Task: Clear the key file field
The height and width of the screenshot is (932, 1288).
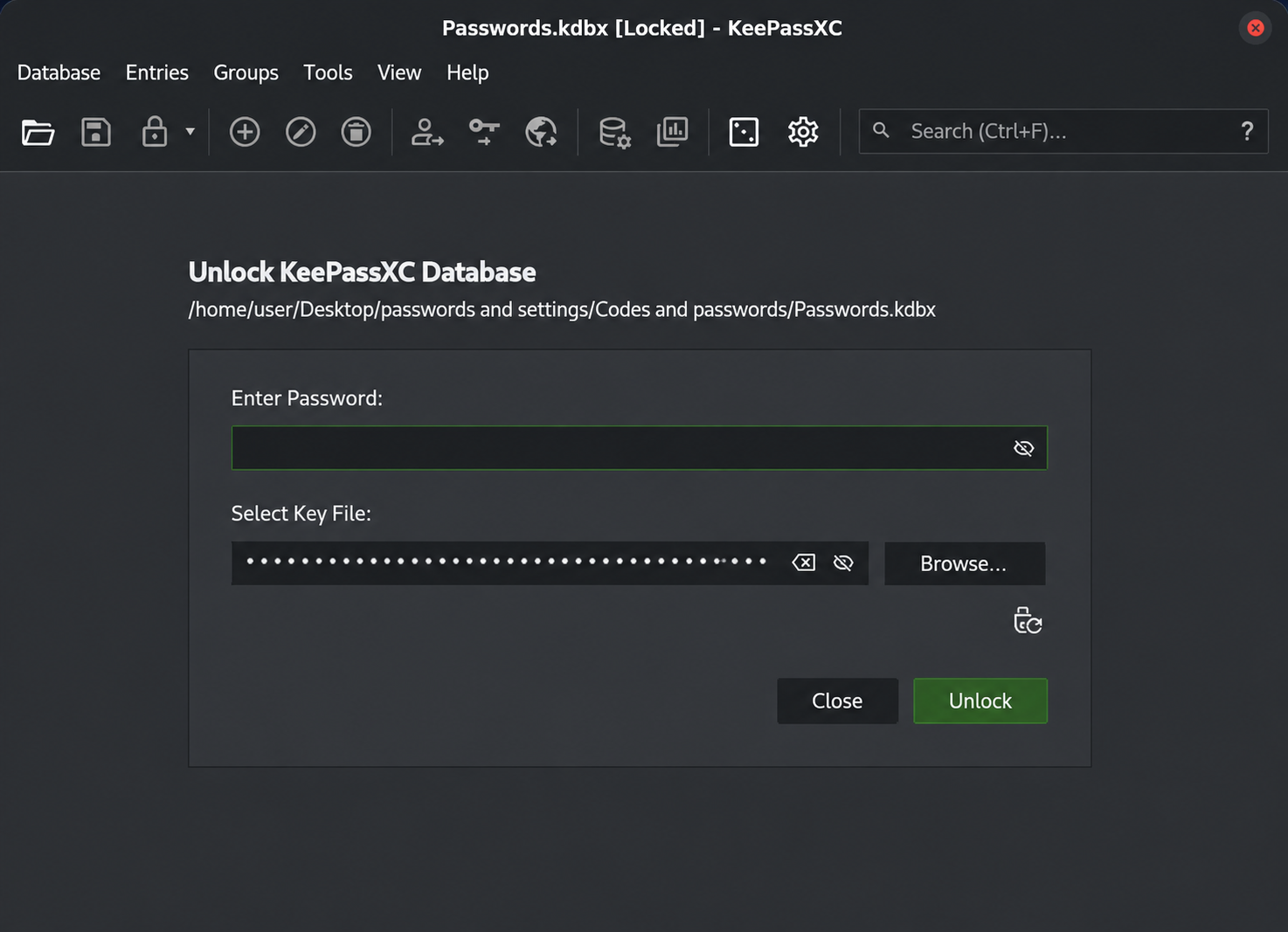Action: point(804,563)
